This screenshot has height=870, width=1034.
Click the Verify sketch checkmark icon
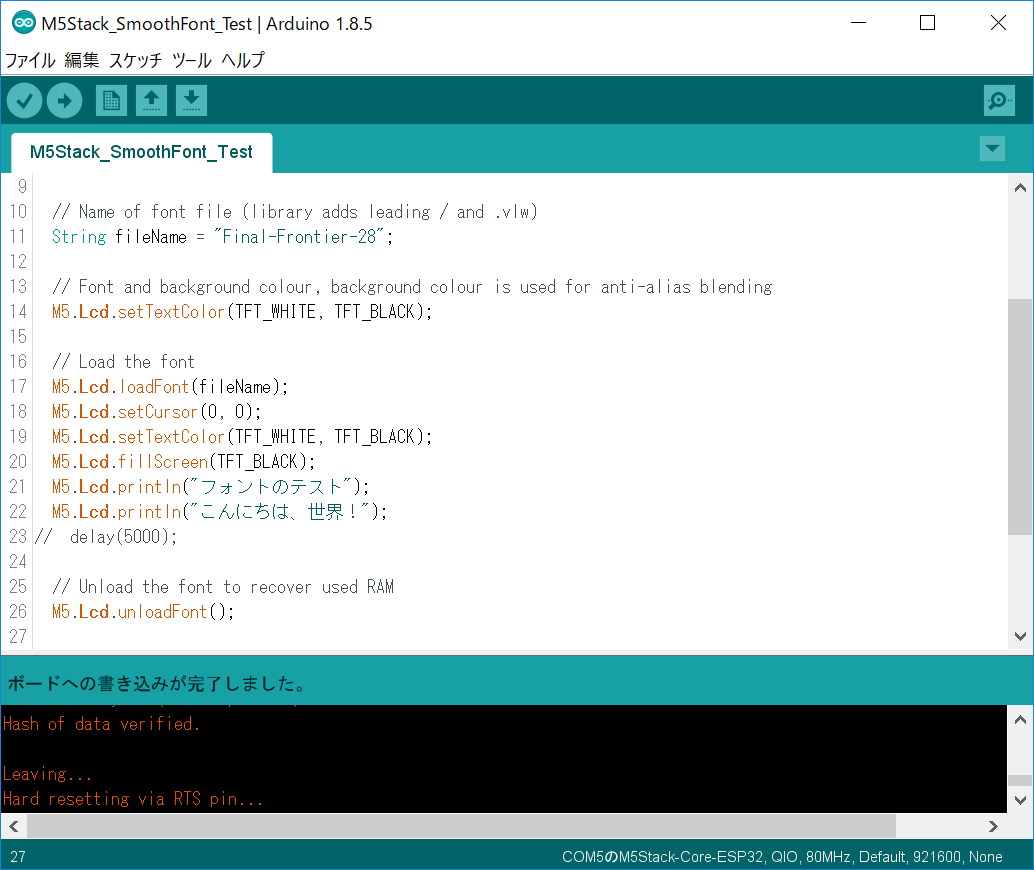tap(24, 100)
